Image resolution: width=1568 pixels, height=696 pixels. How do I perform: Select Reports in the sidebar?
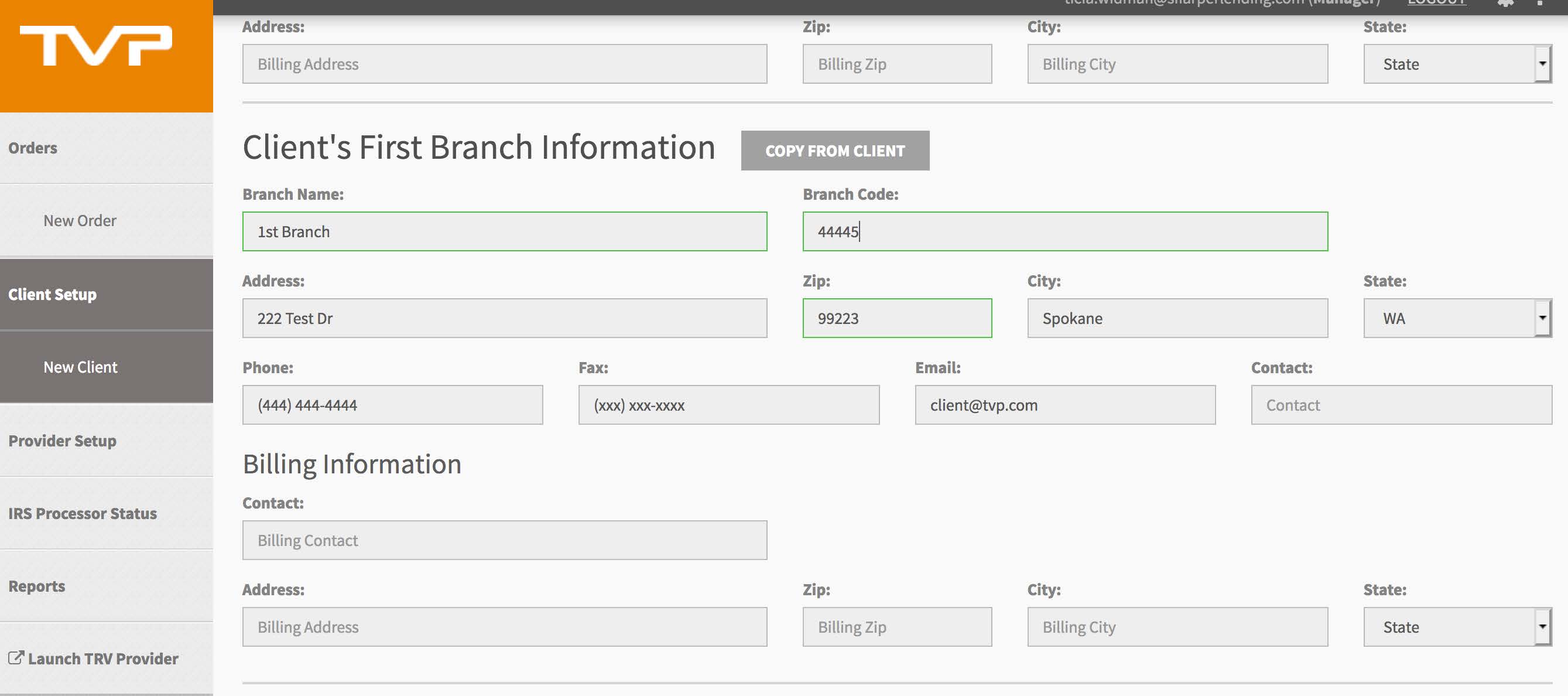click(36, 586)
